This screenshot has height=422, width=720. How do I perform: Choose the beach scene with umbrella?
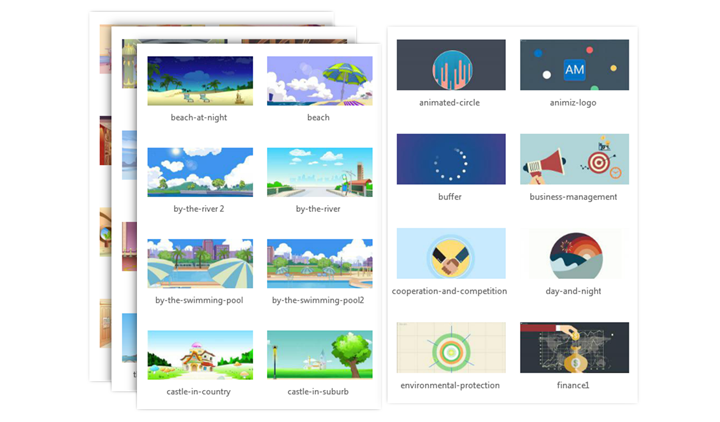(319, 81)
